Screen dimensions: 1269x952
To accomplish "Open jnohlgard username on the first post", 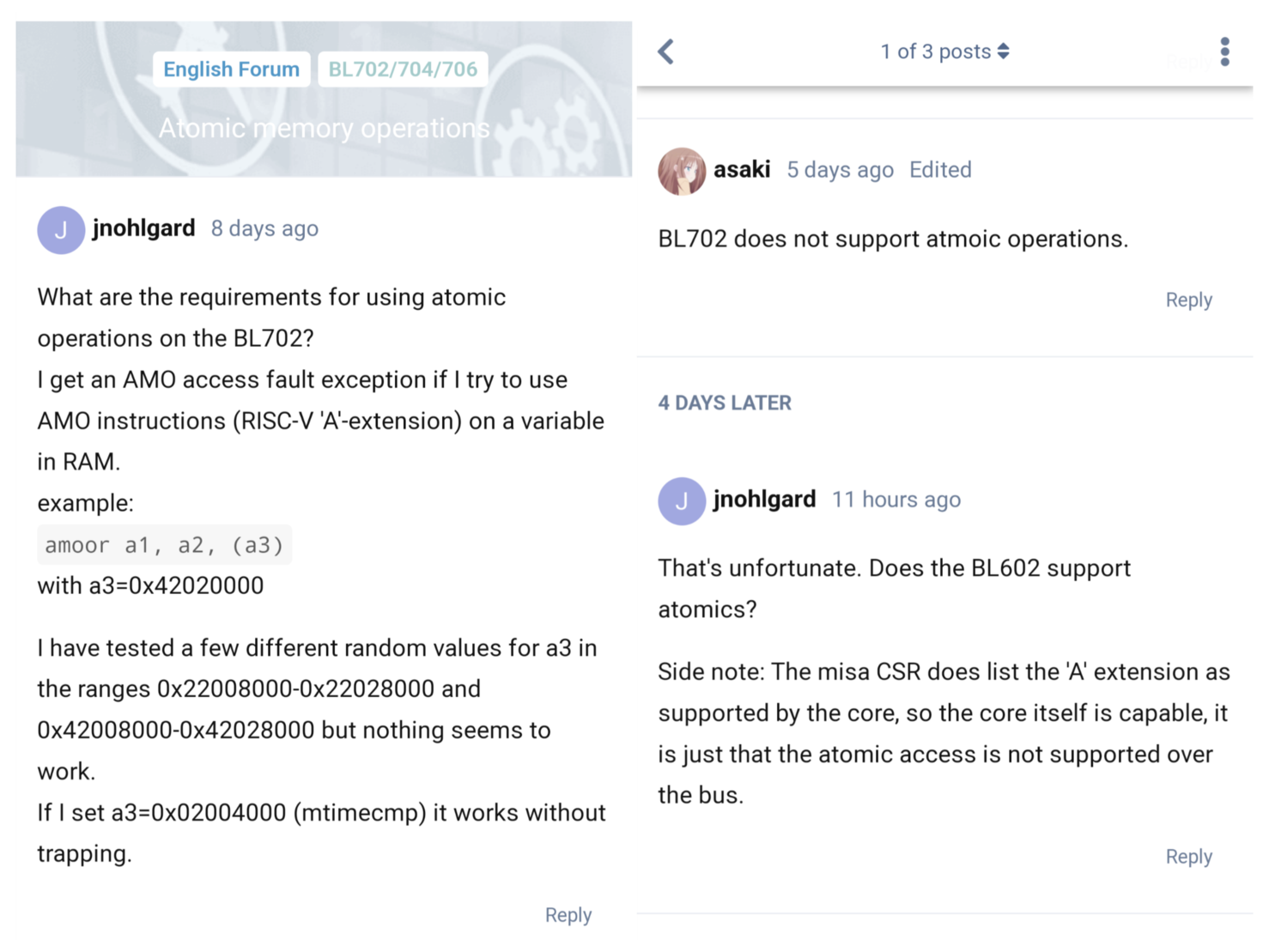I will click(144, 229).
